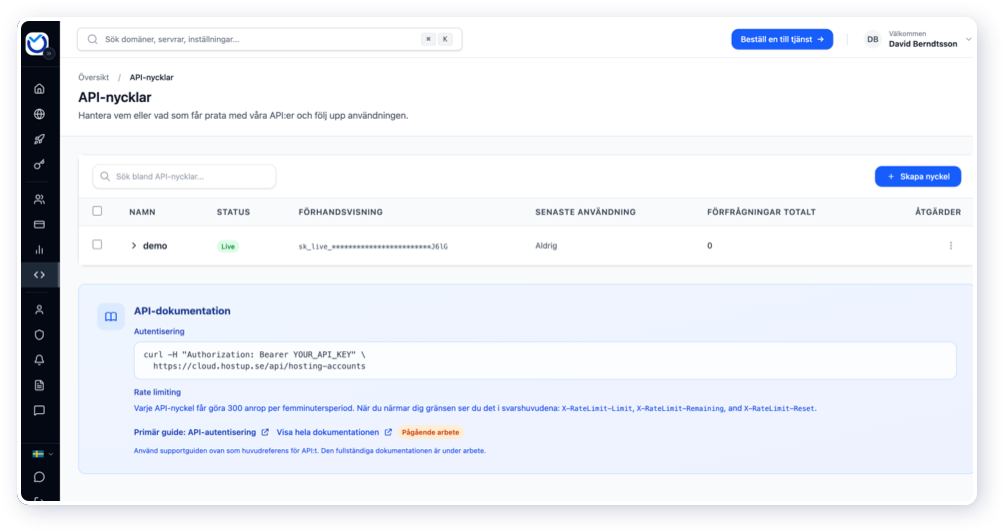1004x532 pixels.
Task: Expand the demo key row chevron
Action: tap(134, 246)
